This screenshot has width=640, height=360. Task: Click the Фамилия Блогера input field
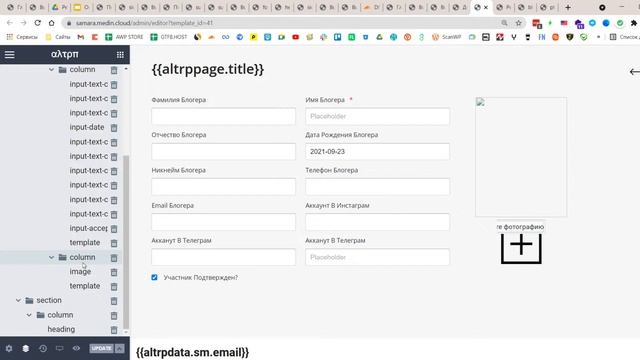(223, 116)
